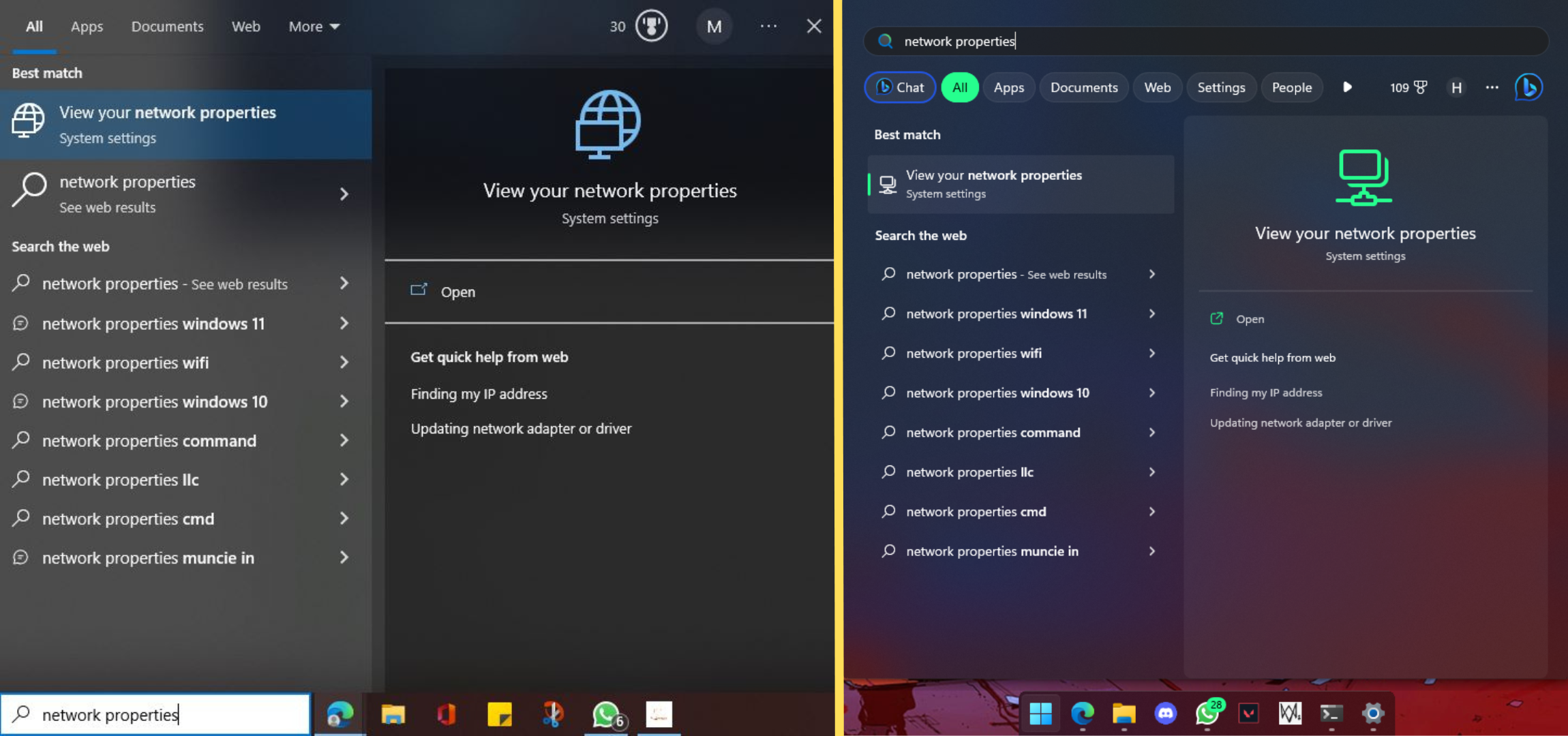Select the Settings filter chip
This screenshot has height=736, width=1568.
point(1221,87)
